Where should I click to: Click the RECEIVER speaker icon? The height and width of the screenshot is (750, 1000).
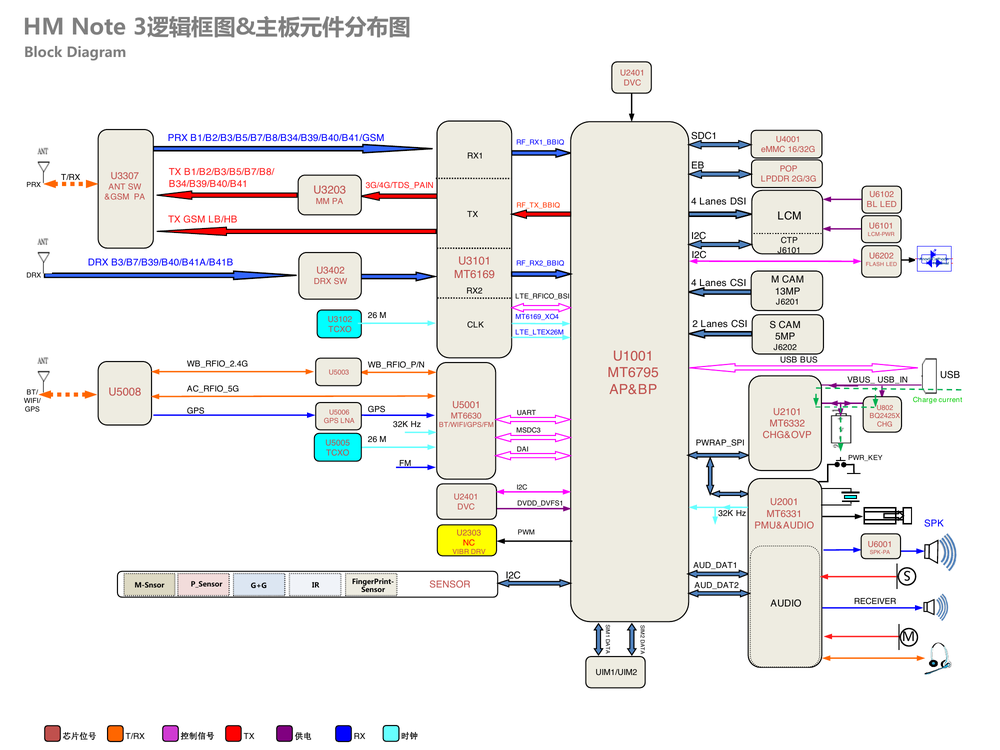click(x=936, y=607)
